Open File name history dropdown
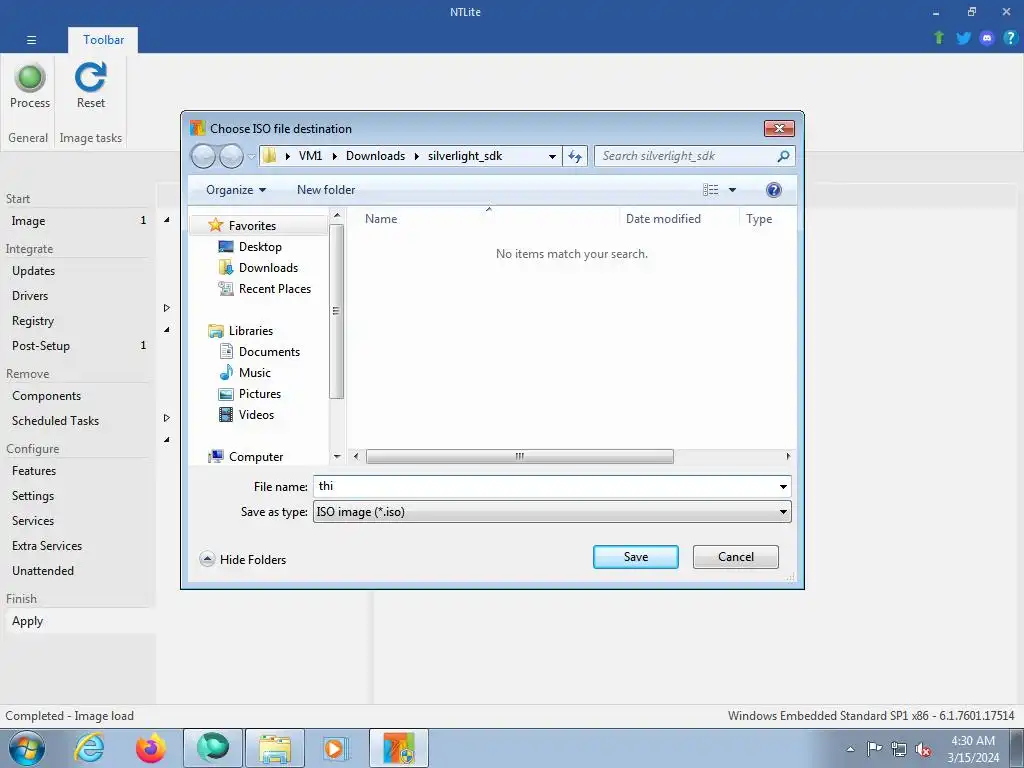 coord(783,487)
